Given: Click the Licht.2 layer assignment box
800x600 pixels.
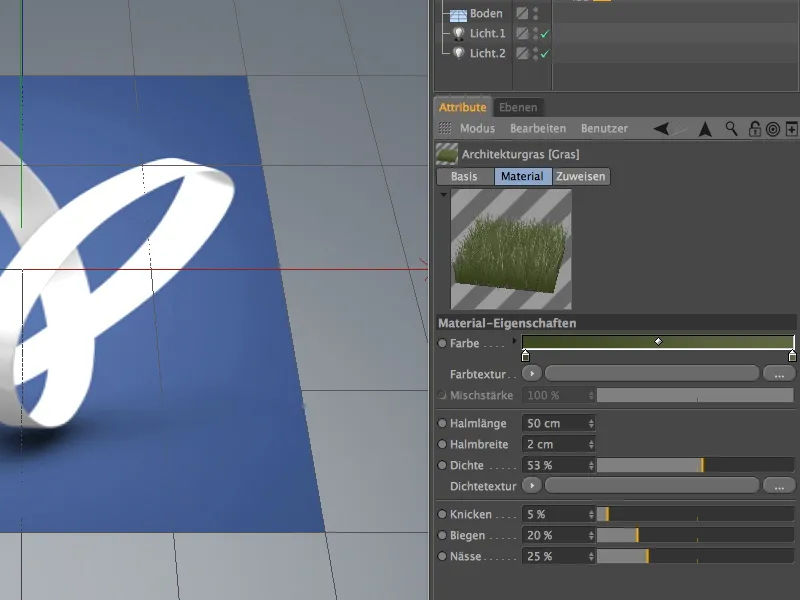Looking at the screenshot, I should tap(522, 53).
